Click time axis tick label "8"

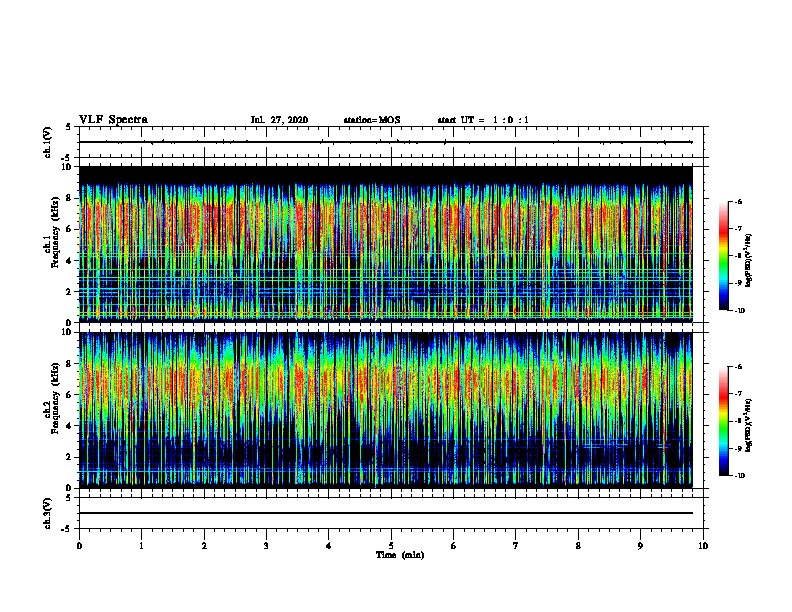578,546
